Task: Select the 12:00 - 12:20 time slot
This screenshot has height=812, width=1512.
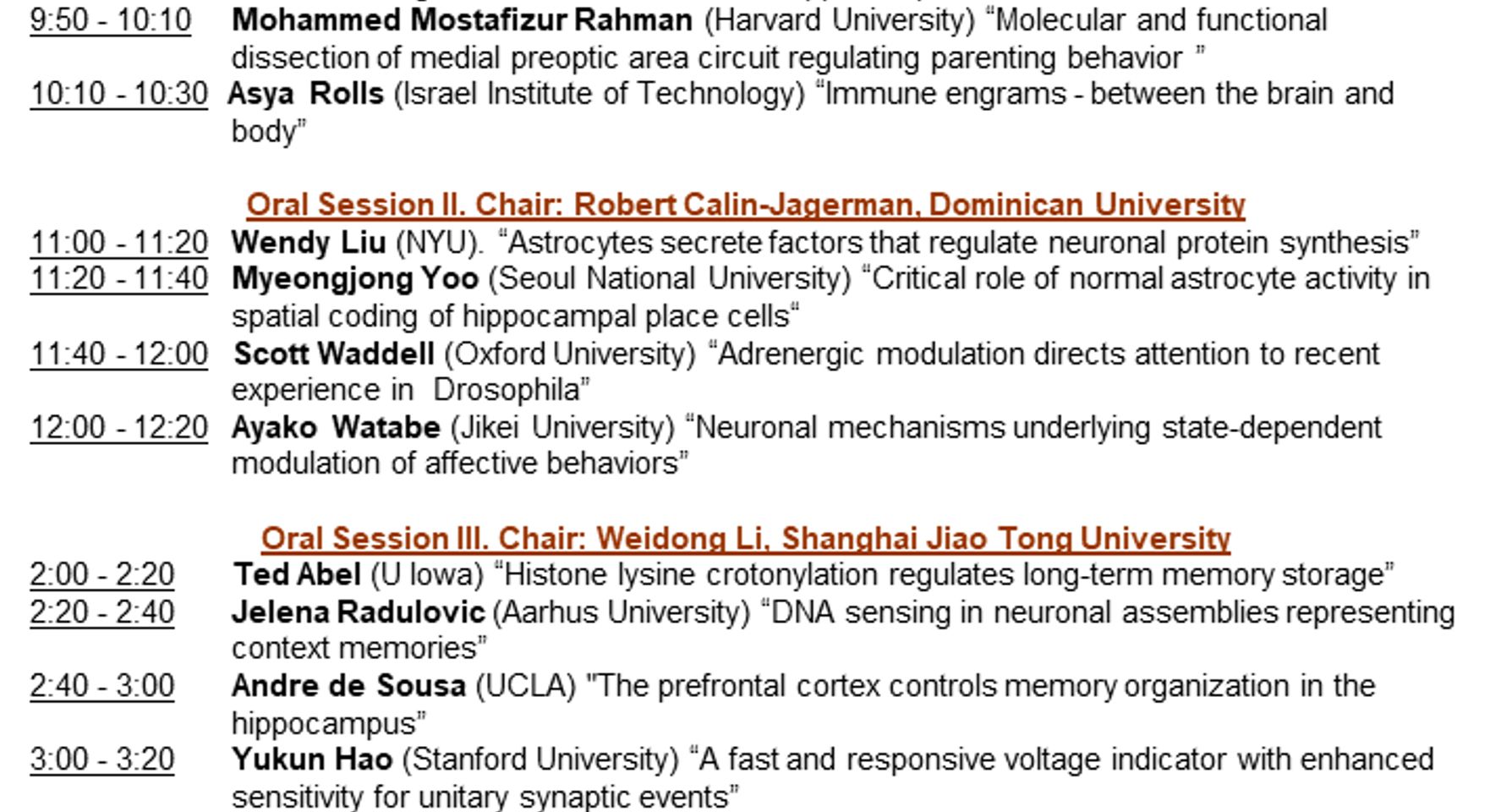Action: coord(118,427)
